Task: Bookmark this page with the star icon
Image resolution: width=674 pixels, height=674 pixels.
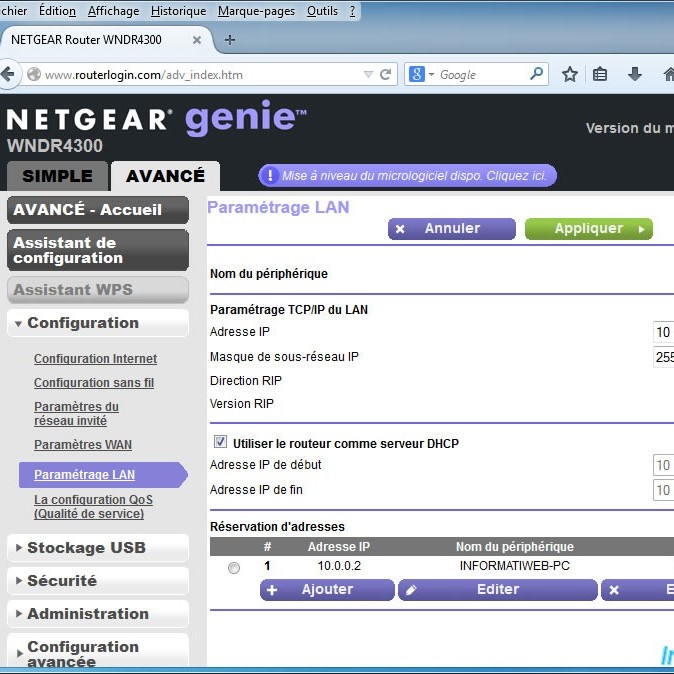Action: [x=570, y=74]
